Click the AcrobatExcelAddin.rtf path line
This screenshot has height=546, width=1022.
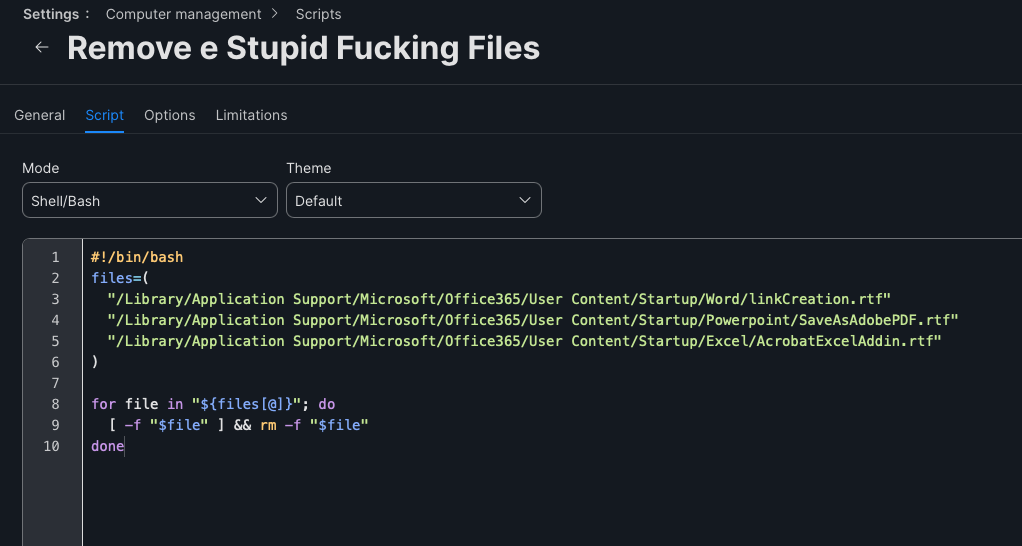[x=525, y=341]
